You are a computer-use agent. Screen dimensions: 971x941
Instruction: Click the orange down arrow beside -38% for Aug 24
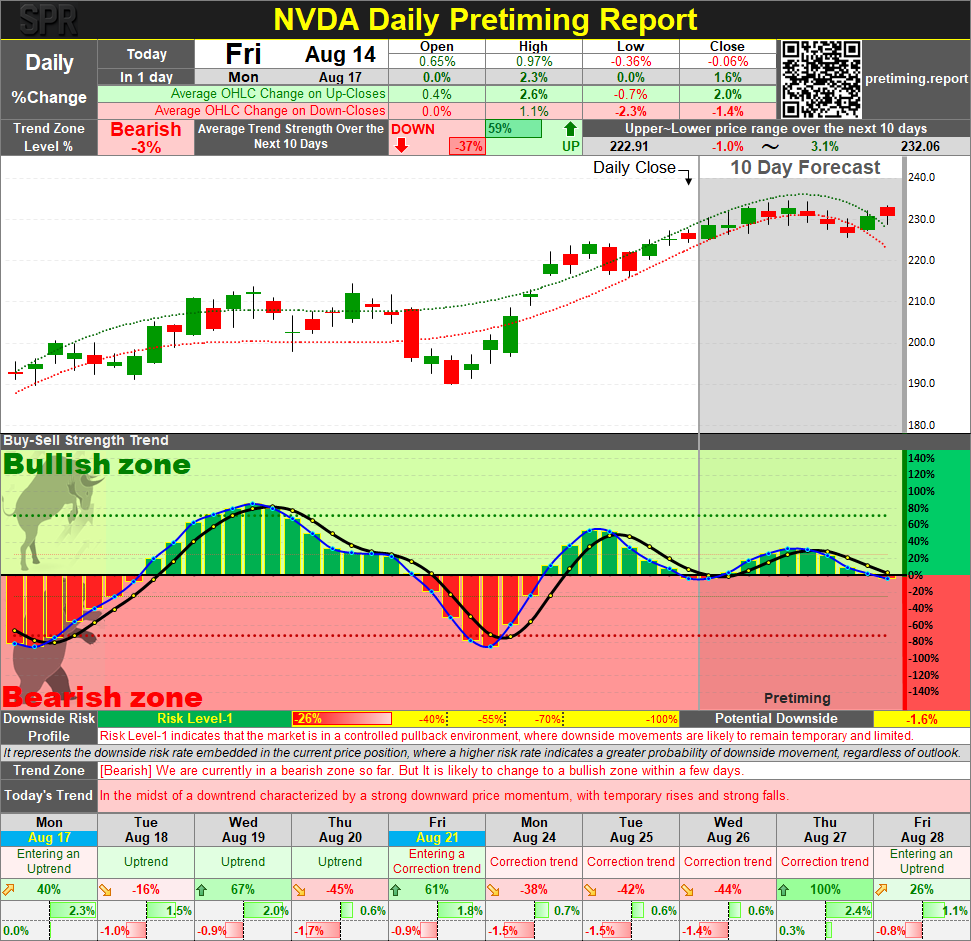pyautogui.click(x=493, y=890)
